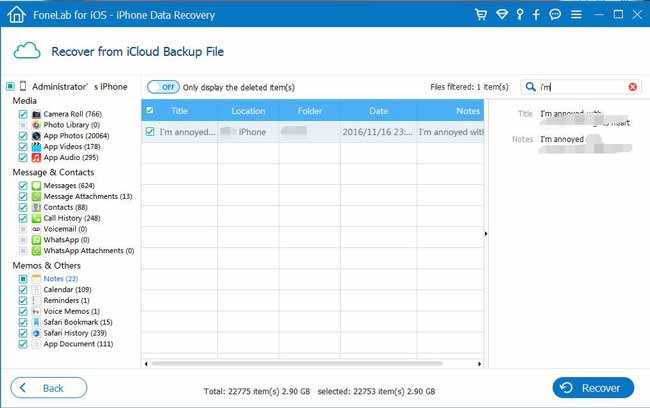Uncheck the I'm annoyed note row
The width and height of the screenshot is (650, 408).
pos(150,132)
